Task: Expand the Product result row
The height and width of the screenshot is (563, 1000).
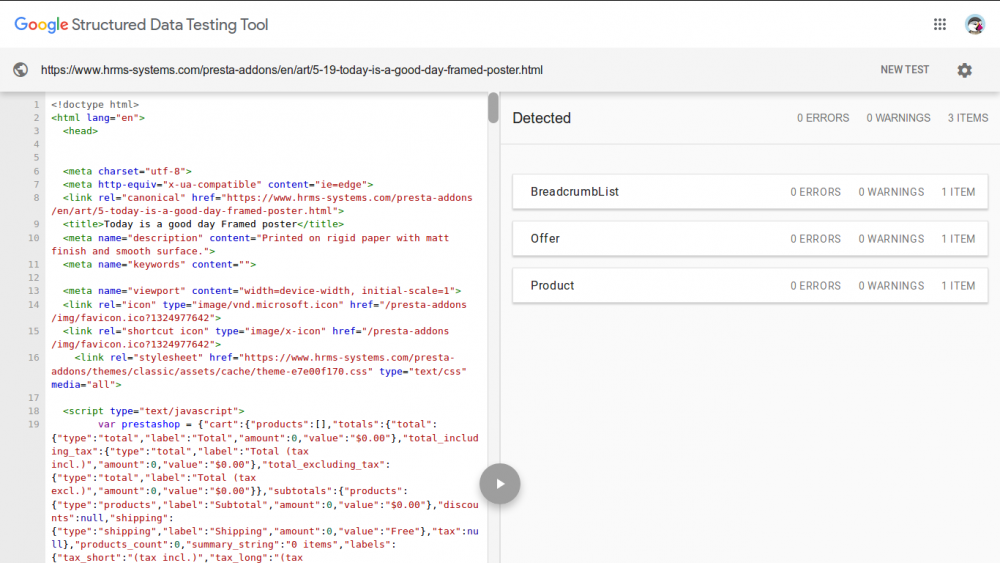Action: click(750, 286)
